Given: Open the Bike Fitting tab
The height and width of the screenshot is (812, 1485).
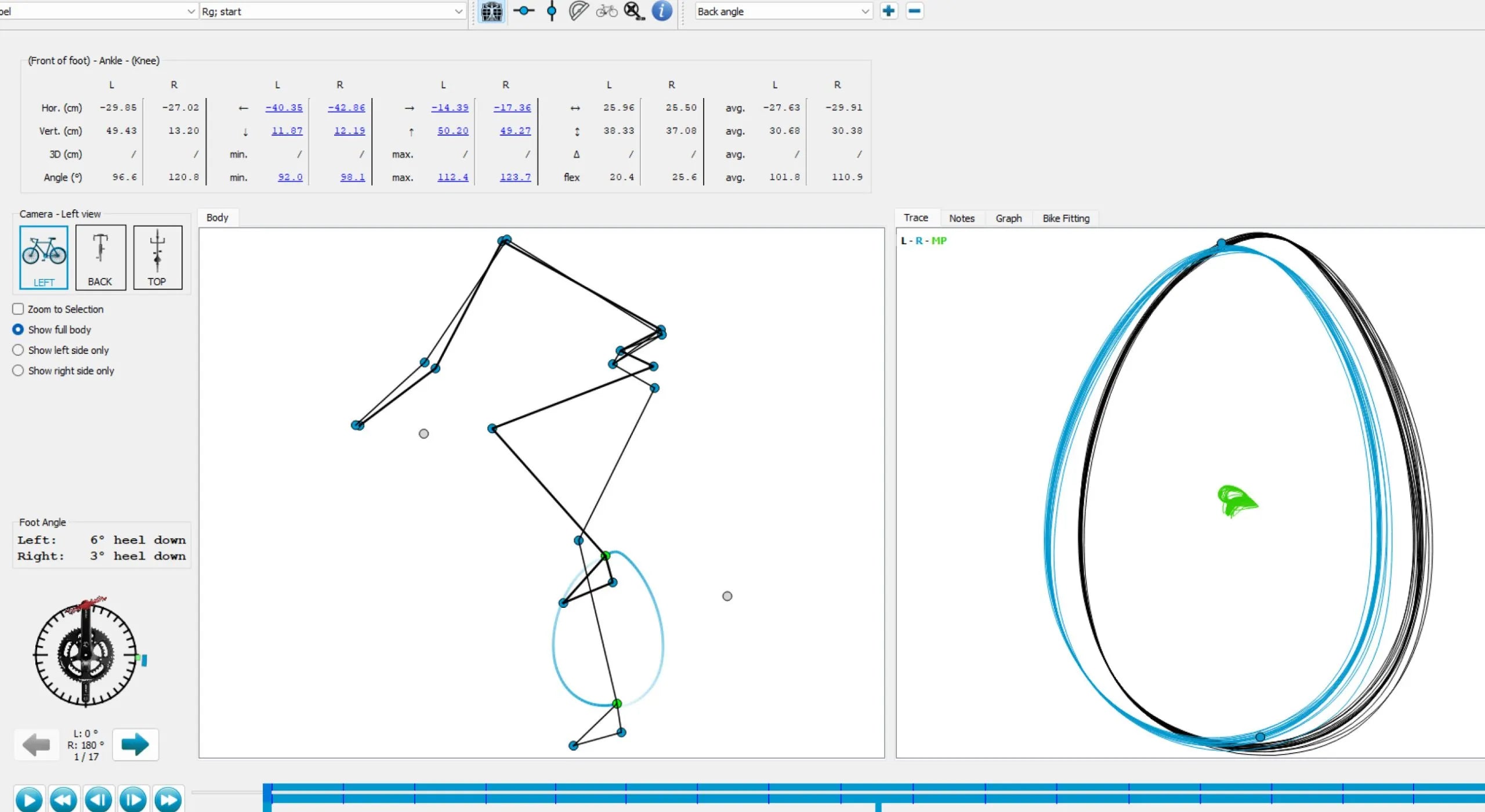Looking at the screenshot, I should click(1066, 219).
